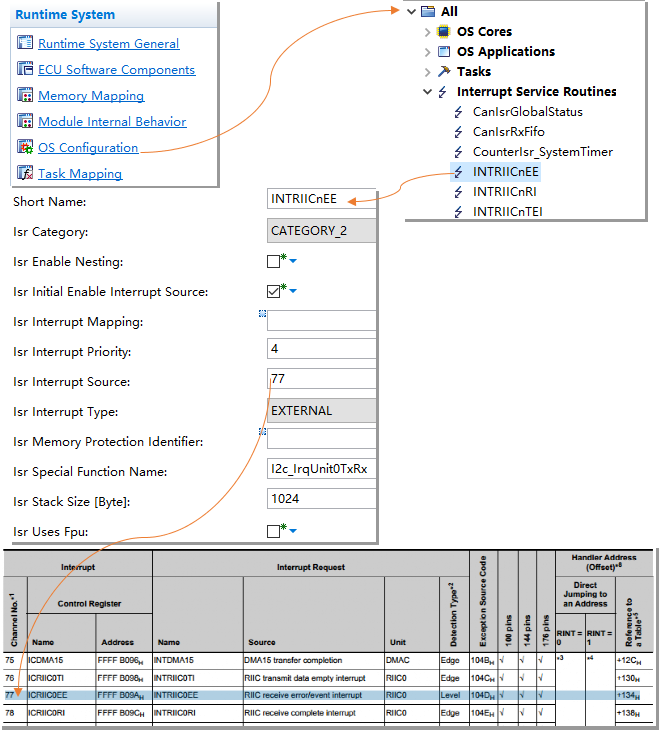Screen dimensions: 659x731
Task: Collapse the Interrupt Service Routines node
Action: point(428,92)
